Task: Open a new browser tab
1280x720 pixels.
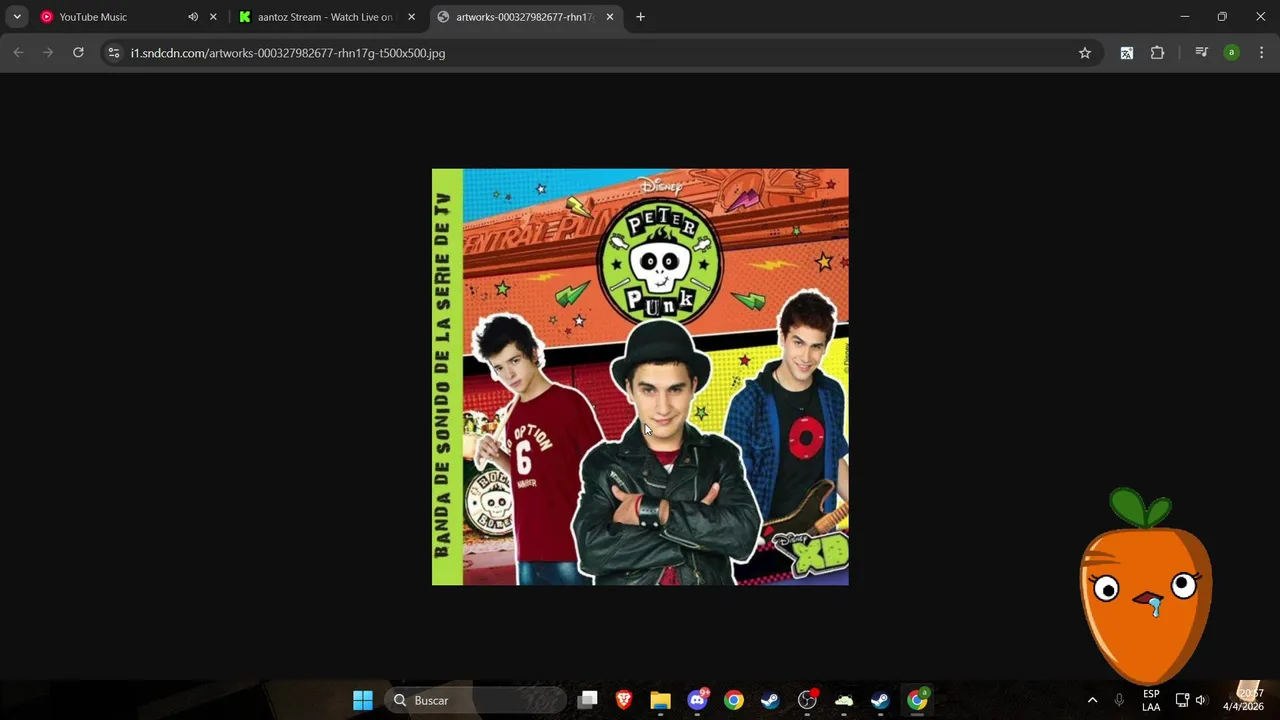Action: tap(640, 17)
